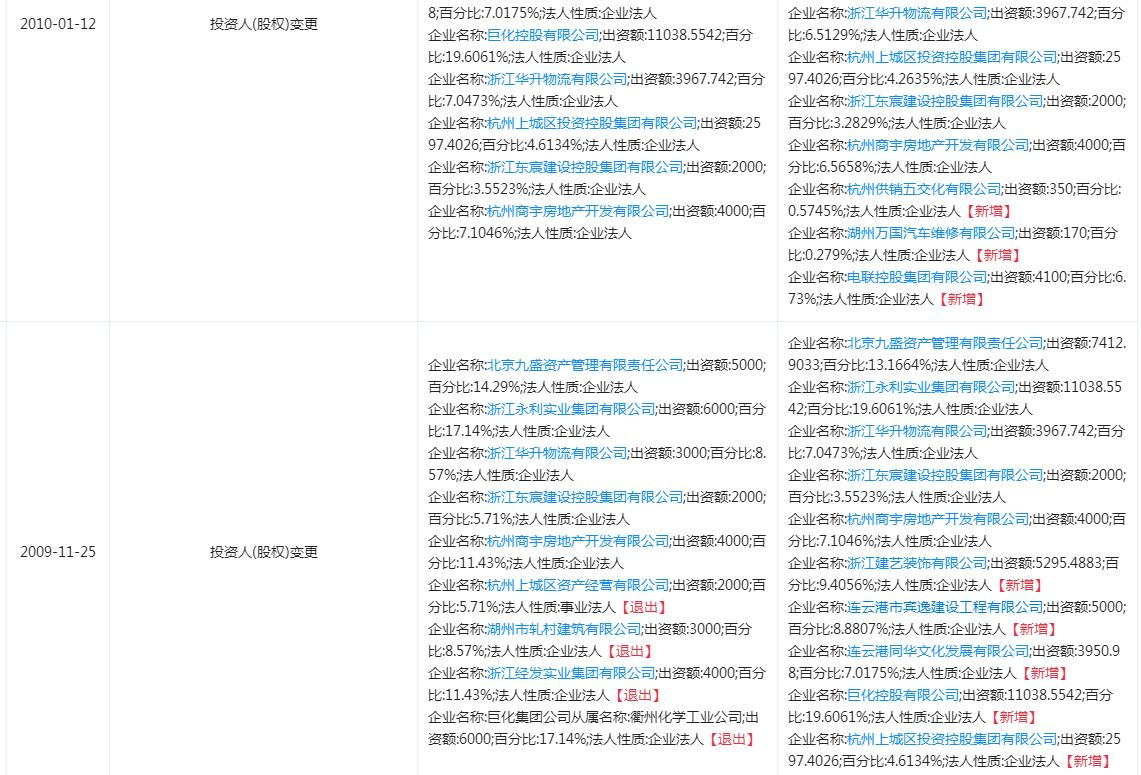Click 【新增】 tag after 浙江建艺装饰有限公司 entry
1141x775 pixels.
(1019, 585)
